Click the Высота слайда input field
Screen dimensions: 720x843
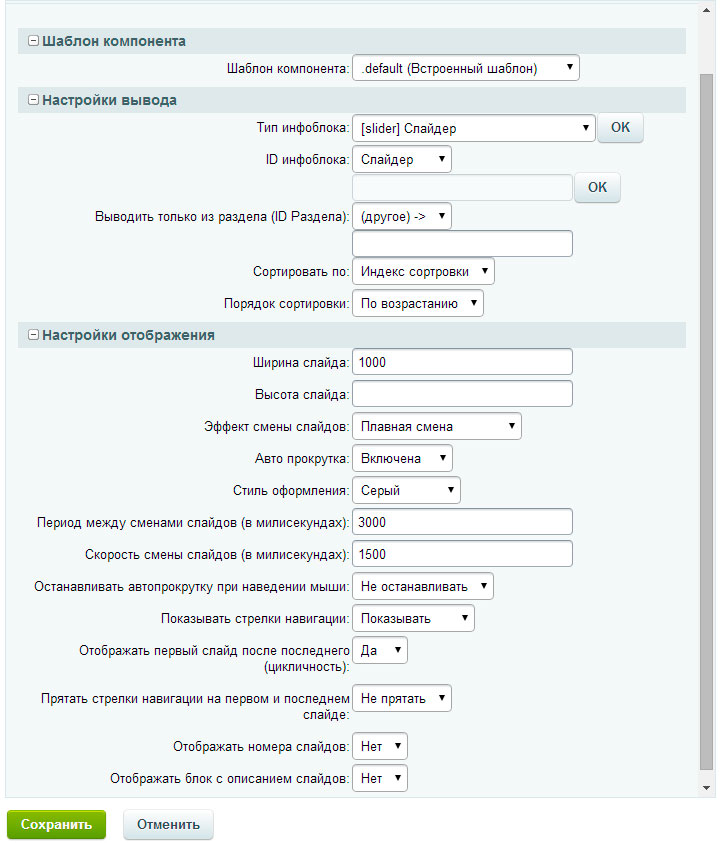click(462, 393)
